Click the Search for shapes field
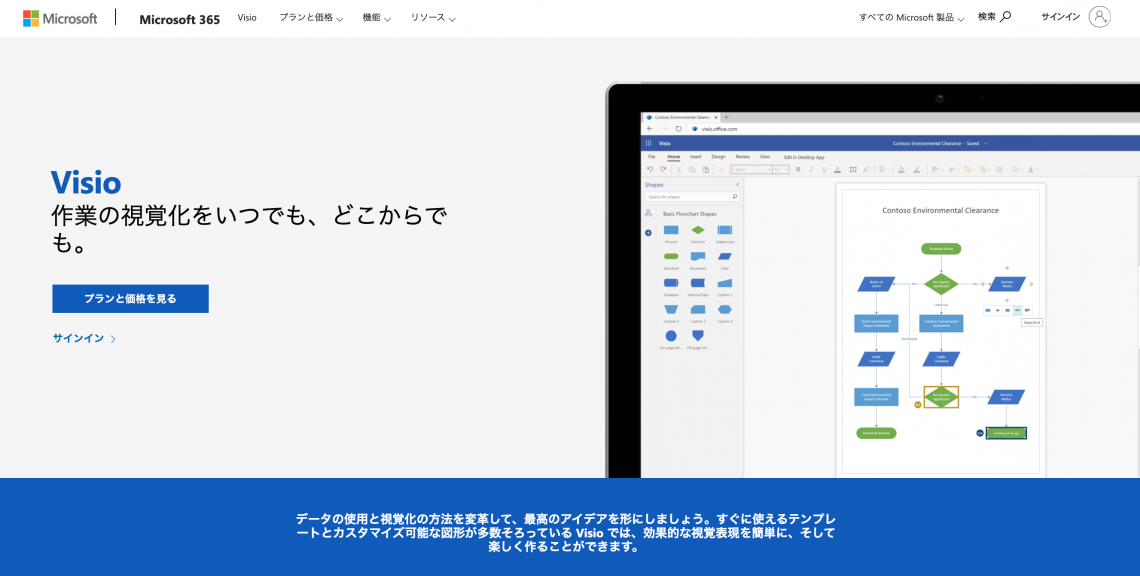 (x=687, y=197)
